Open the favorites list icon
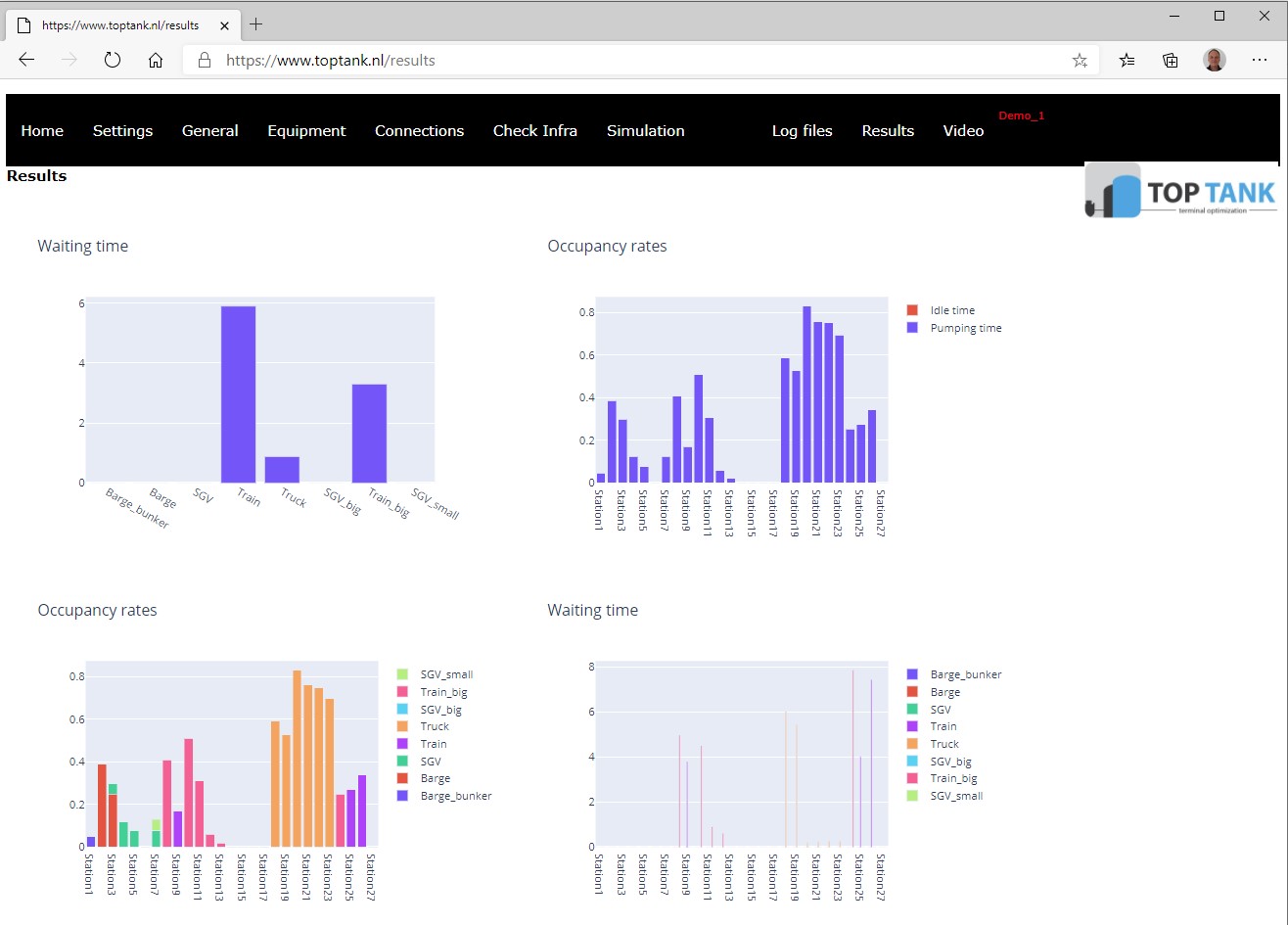This screenshot has width=1288, height=925. click(1127, 60)
